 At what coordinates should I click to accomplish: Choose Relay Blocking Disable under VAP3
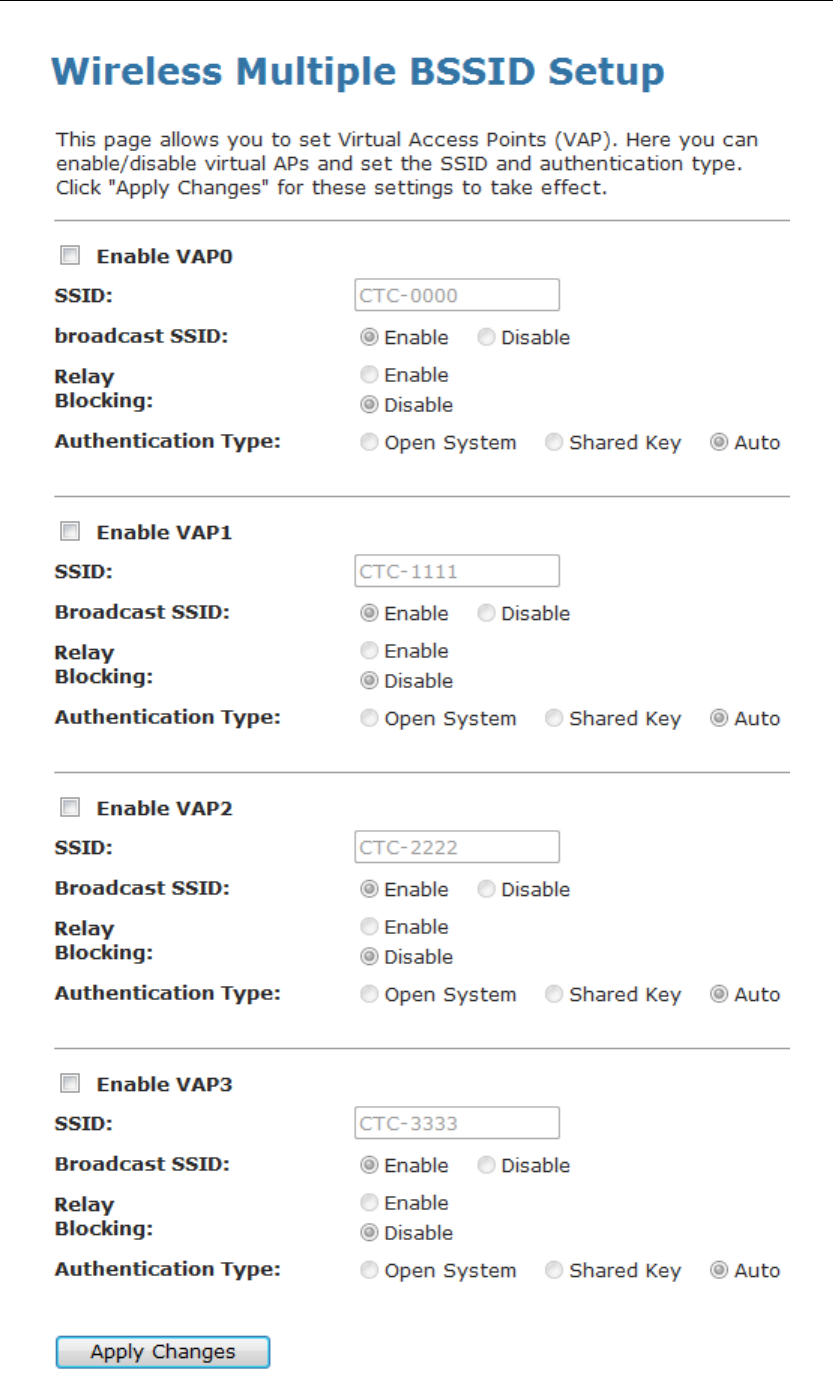(370, 1233)
